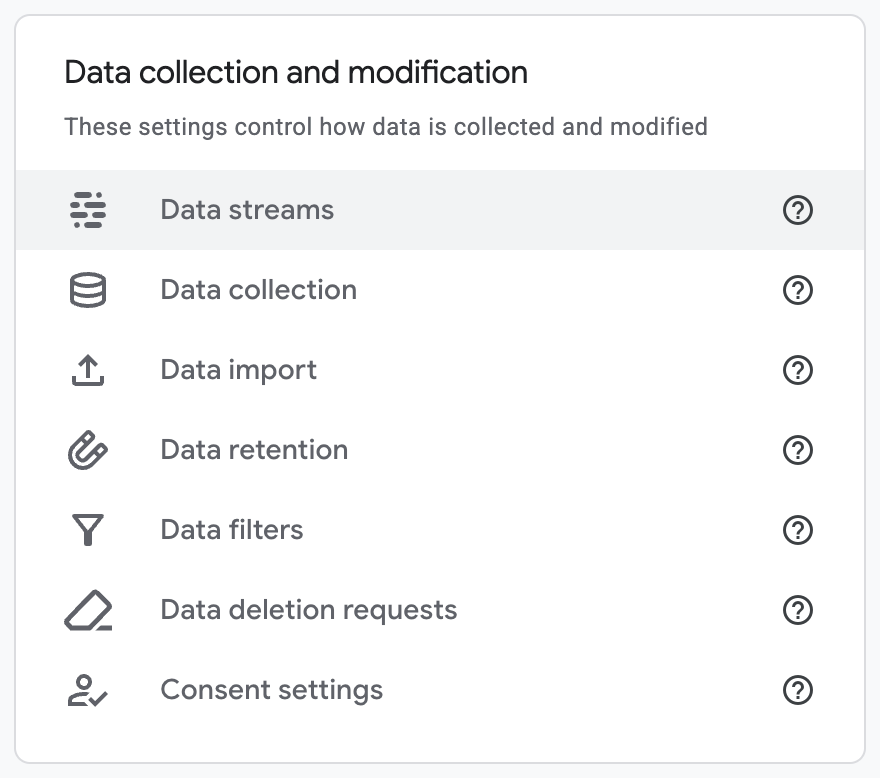
Task: Show help for Data deletion requests
Action: click(x=798, y=610)
